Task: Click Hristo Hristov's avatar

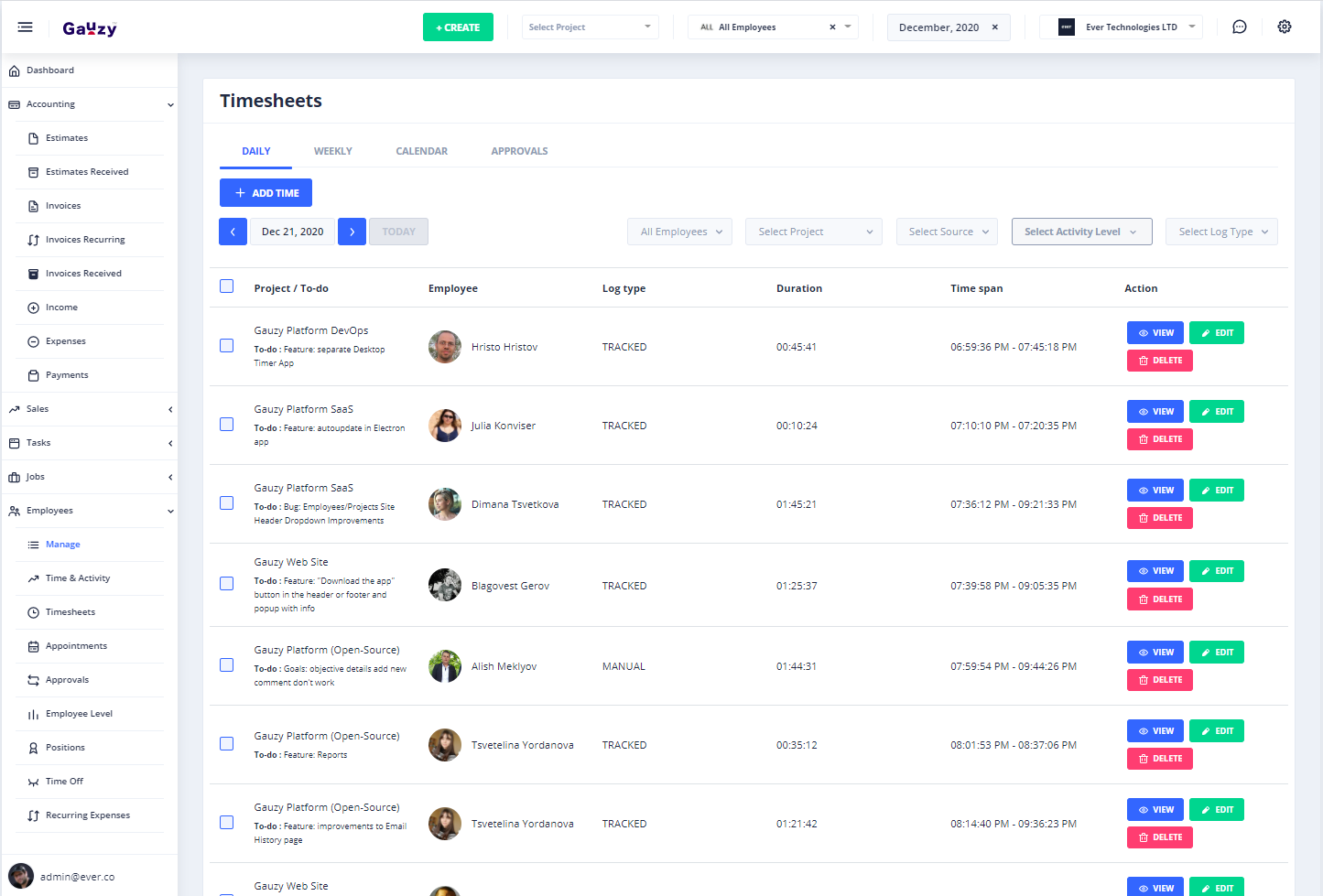Action: point(445,347)
